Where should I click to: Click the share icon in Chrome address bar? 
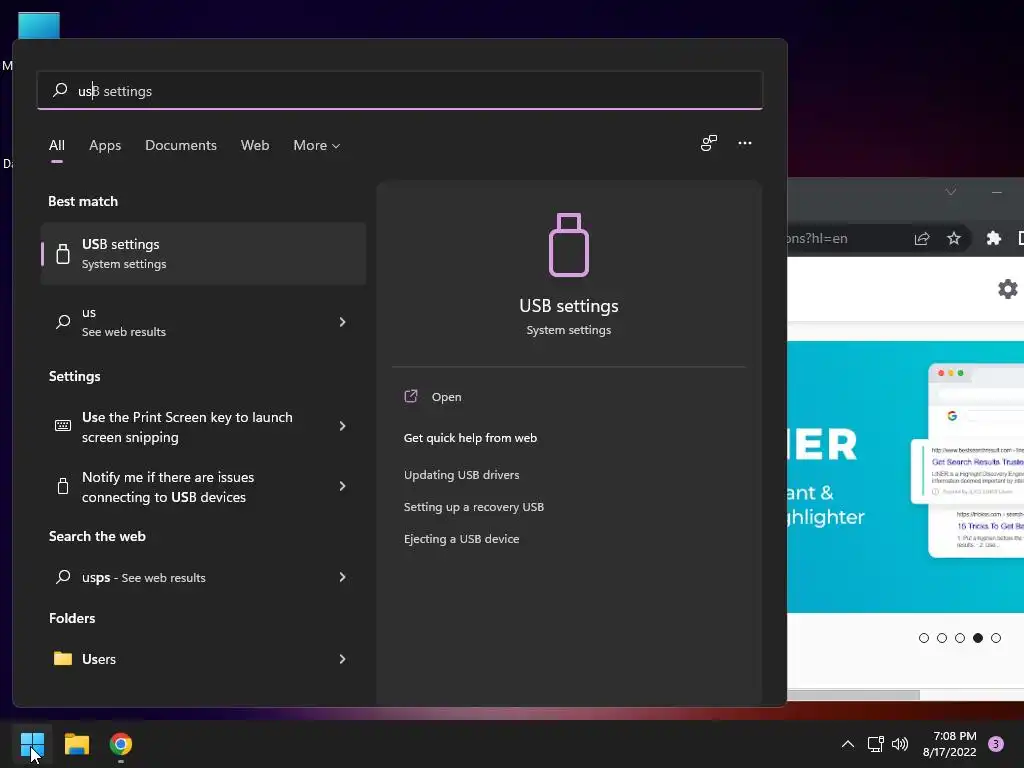(x=922, y=238)
